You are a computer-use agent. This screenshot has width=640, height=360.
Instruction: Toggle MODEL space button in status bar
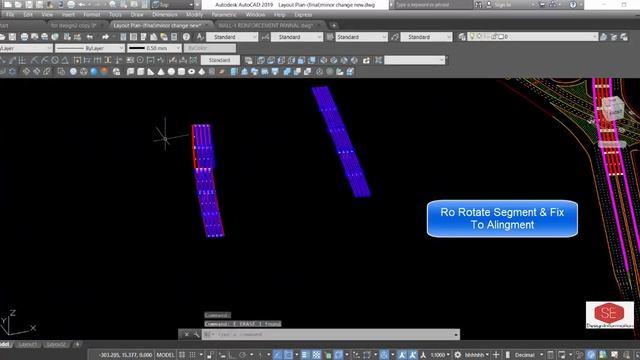pyautogui.click(x=165, y=355)
